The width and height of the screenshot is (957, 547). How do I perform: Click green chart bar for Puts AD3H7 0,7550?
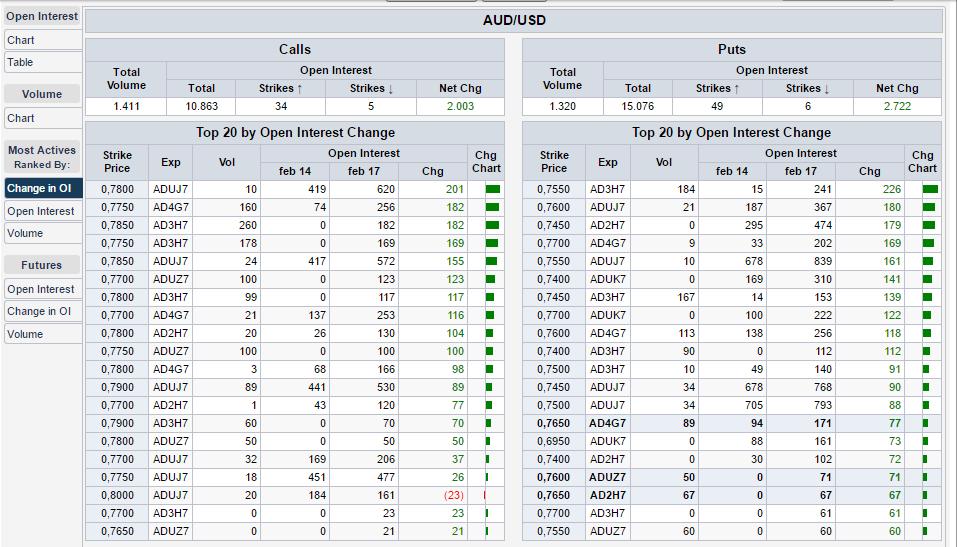(930, 189)
